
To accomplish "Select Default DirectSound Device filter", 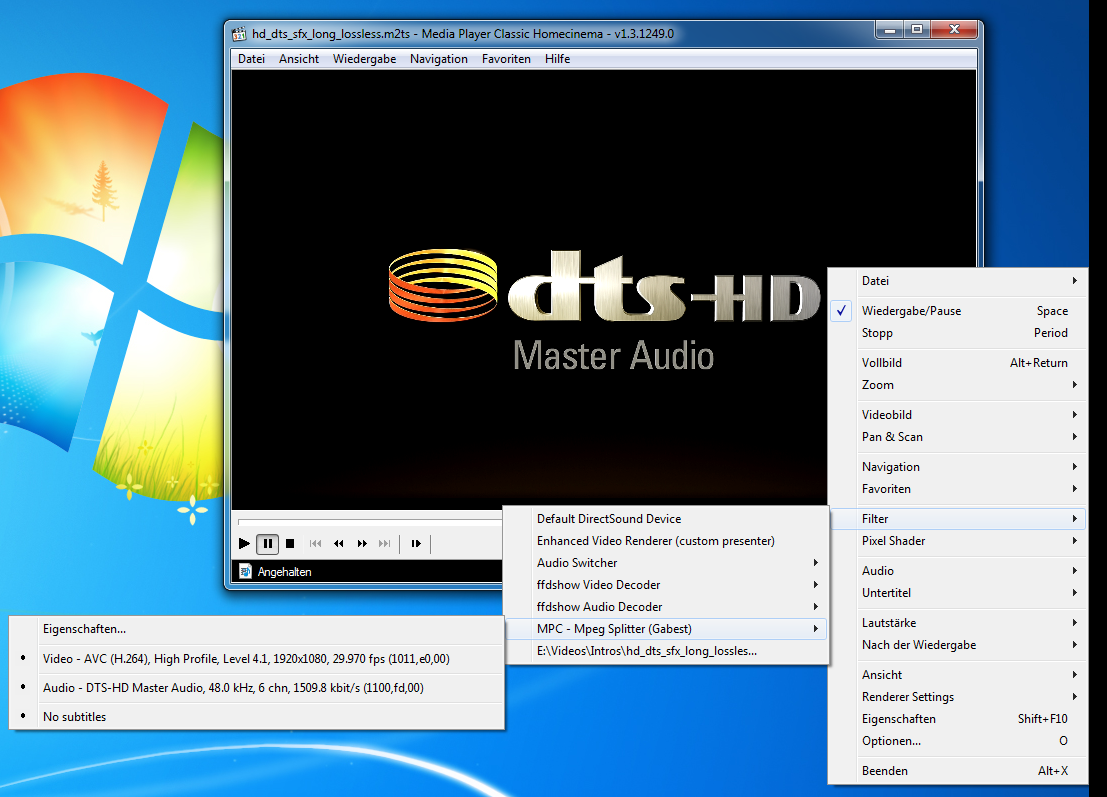I will point(666,519).
